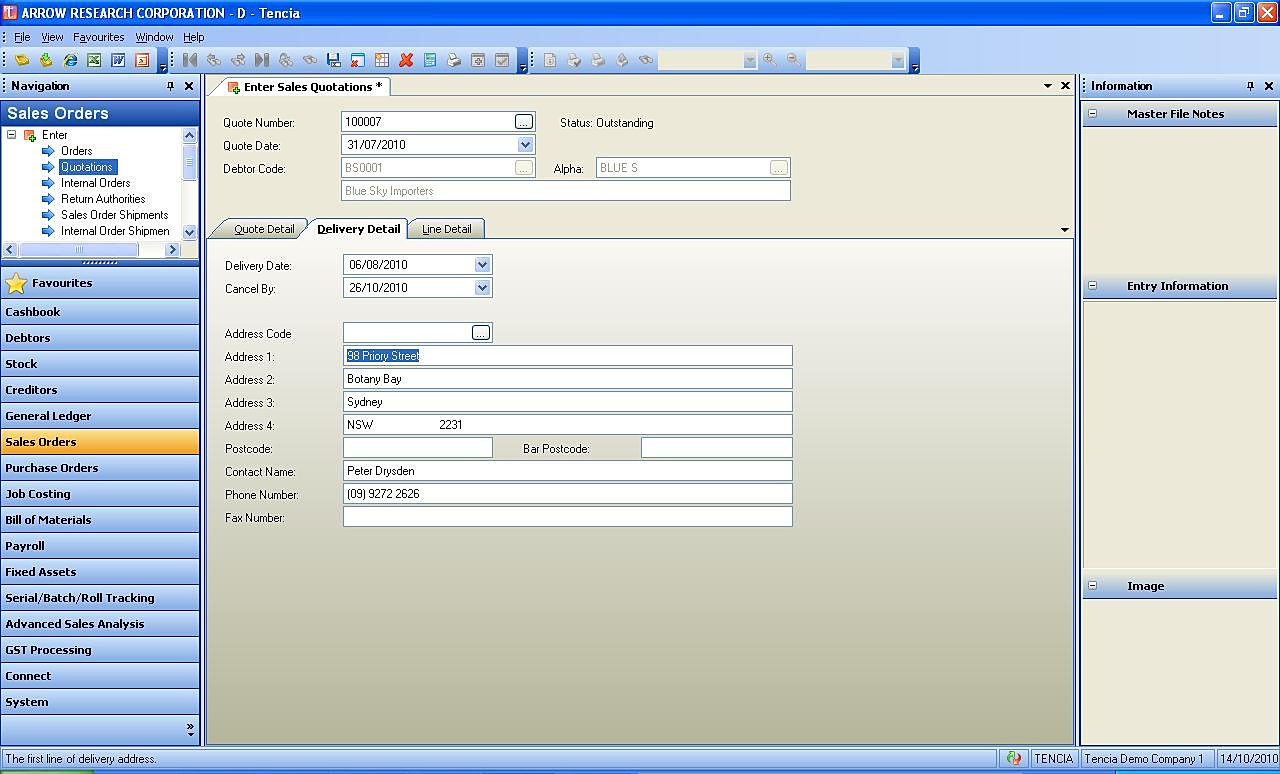Open the Stock module
1280x774 pixels.
(100, 364)
